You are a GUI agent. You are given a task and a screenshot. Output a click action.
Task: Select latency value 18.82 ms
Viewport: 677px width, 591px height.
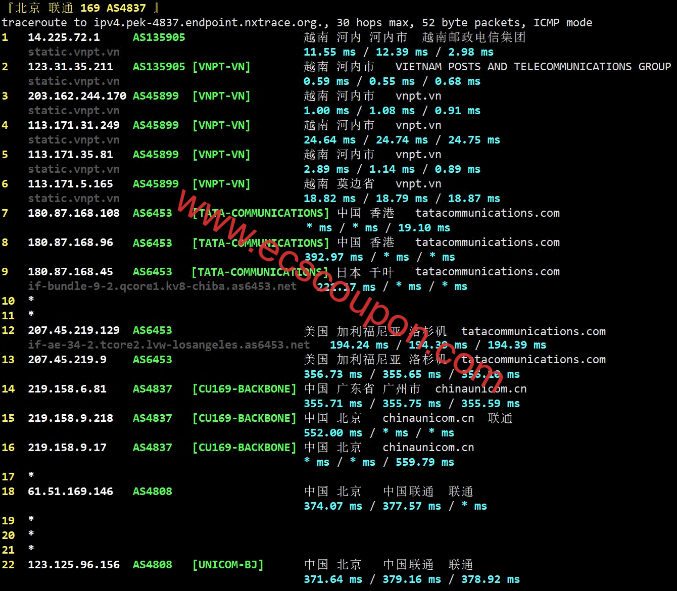pos(330,199)
